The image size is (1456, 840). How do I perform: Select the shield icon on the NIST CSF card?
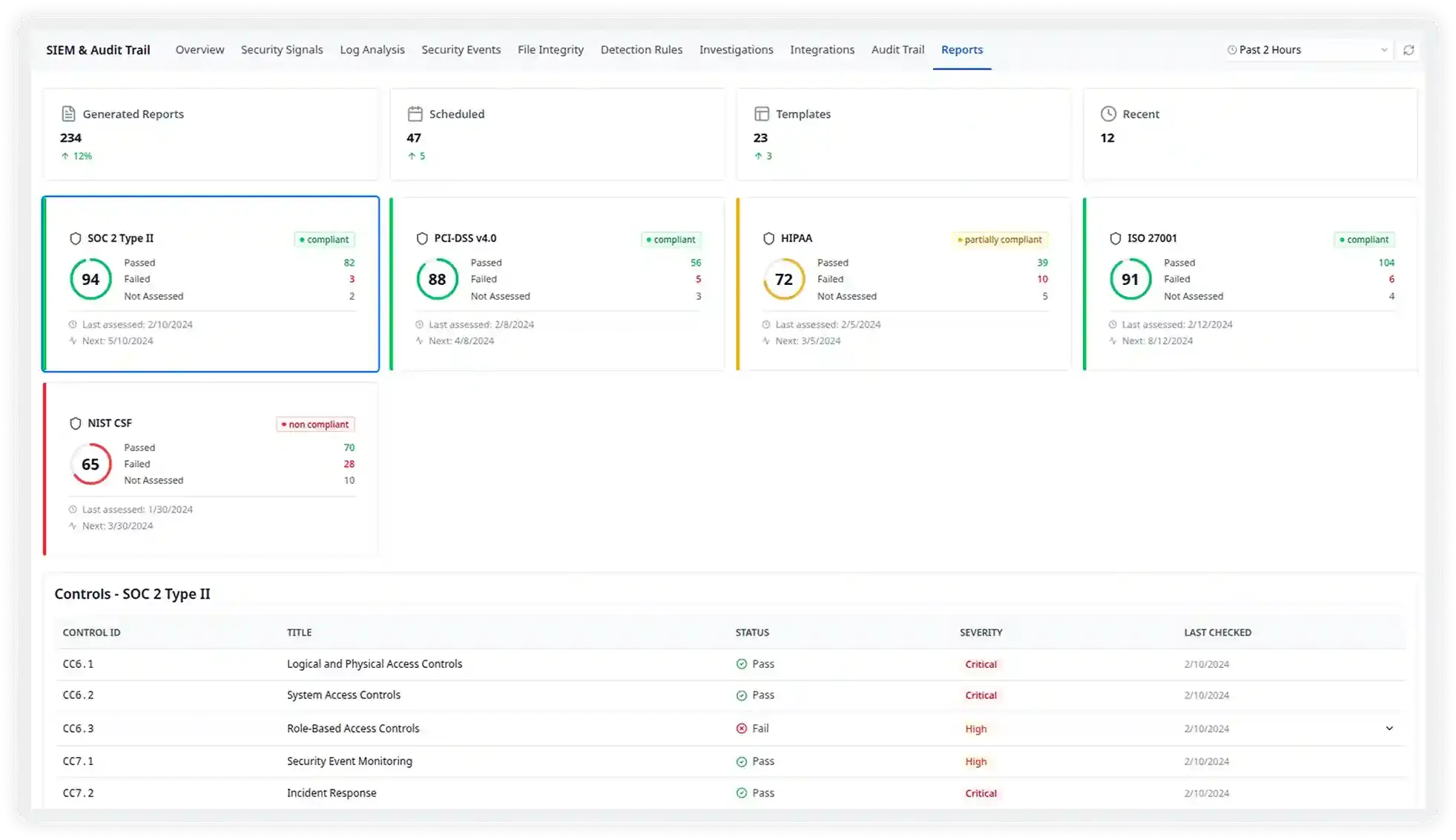coord(76,423)
